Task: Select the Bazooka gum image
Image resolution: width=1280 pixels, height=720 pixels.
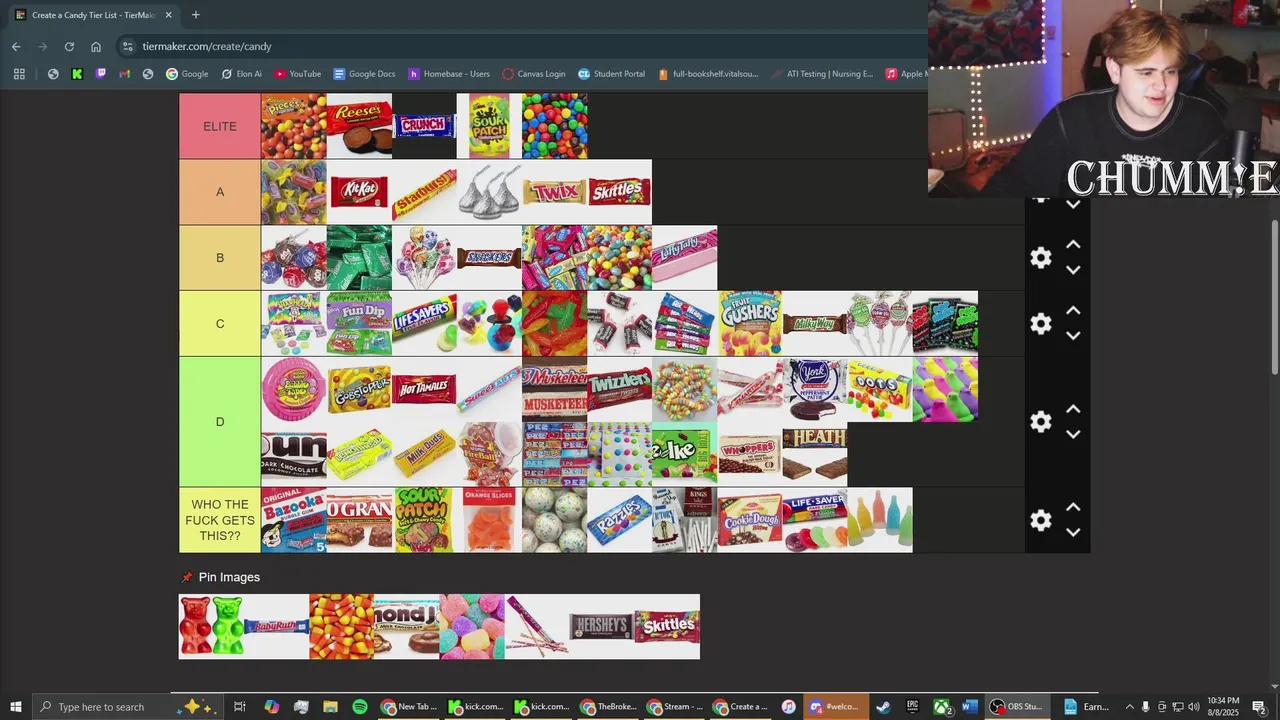Action: [294, 520]
